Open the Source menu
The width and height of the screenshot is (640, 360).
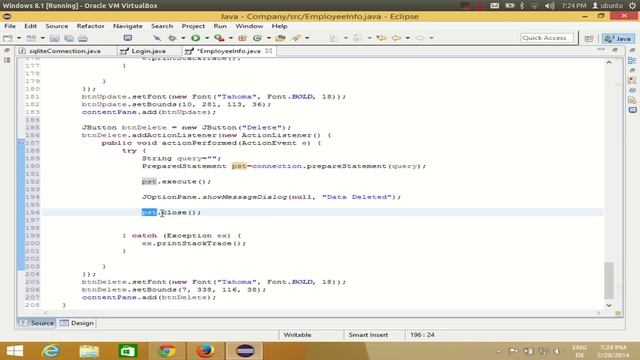point(57,26)
